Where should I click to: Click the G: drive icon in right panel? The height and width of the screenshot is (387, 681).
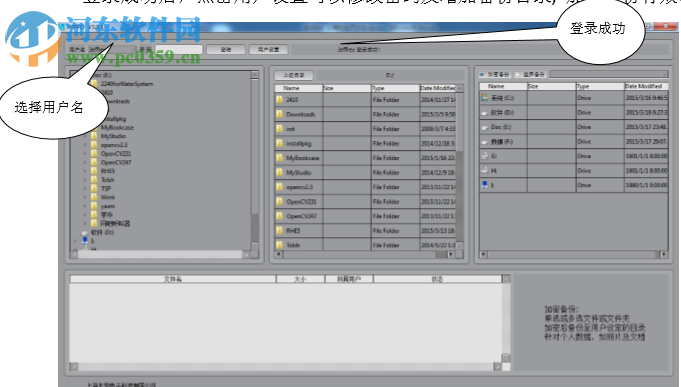[x=485, y=155]
